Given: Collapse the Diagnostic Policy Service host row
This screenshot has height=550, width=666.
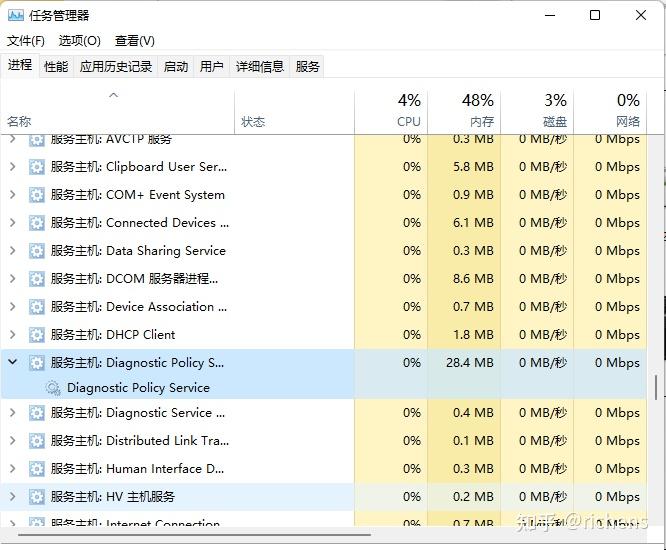Looking at the screenshot, I should (x=13, y=362).
